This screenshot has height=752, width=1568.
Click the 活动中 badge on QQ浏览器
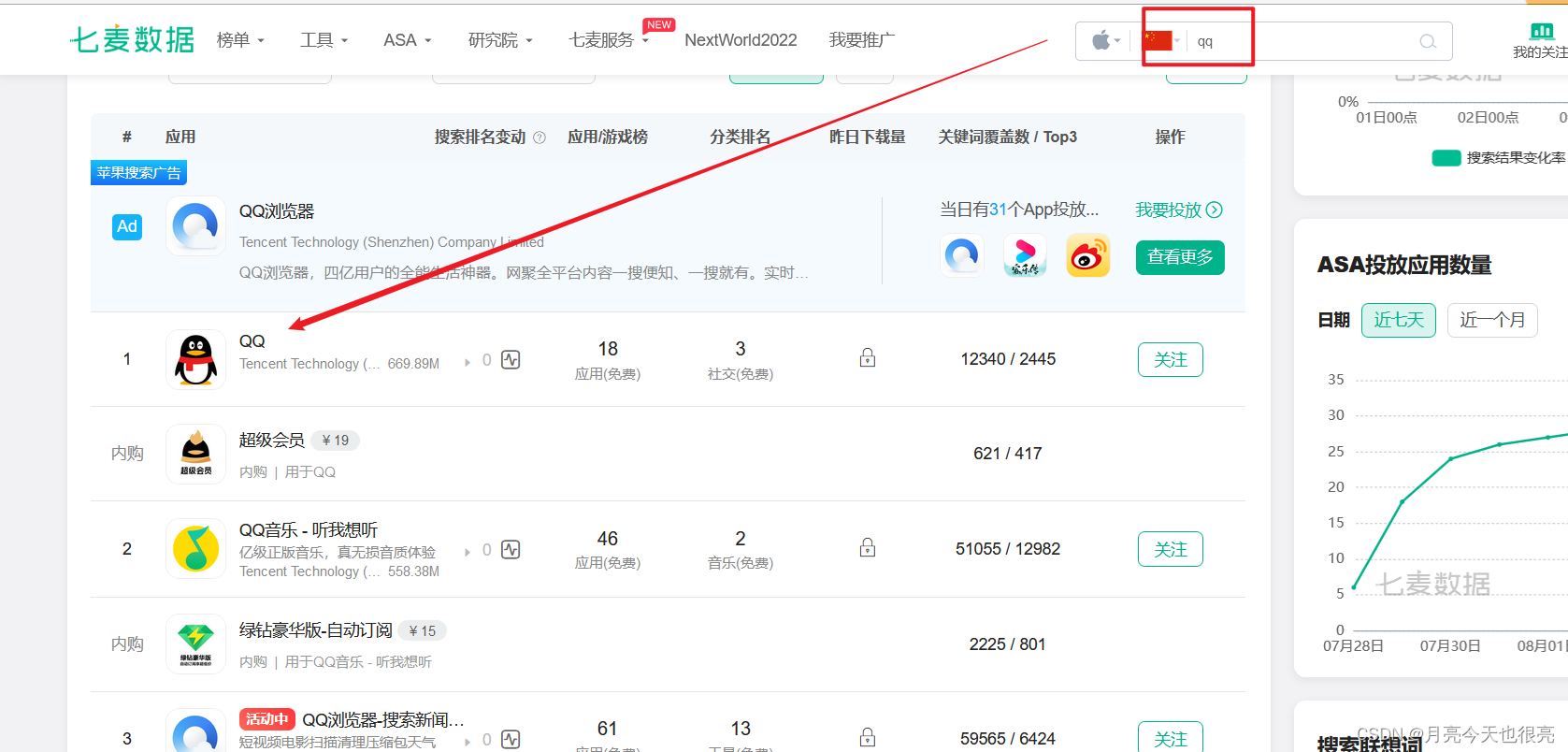267,719
